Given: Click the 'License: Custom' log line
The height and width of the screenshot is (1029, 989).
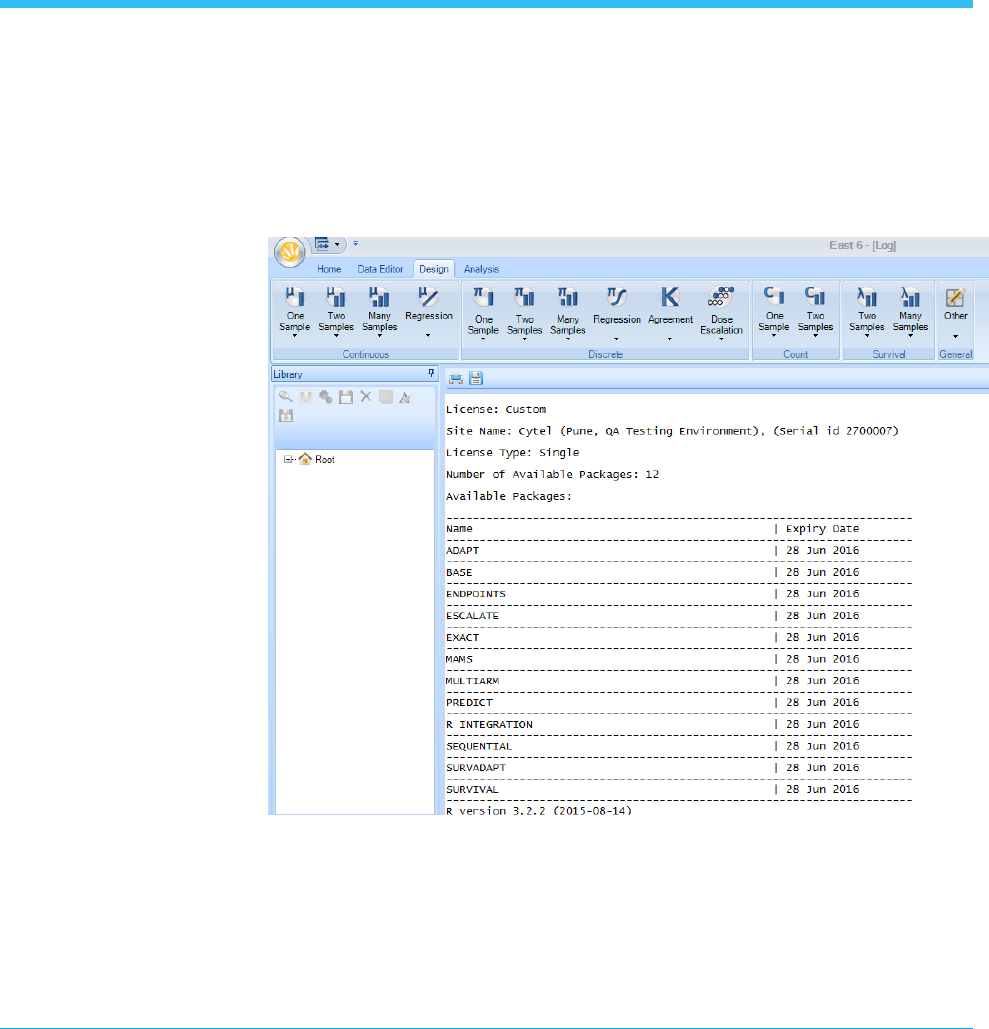Looking at the screenshot, I should (x=496, y=410).
